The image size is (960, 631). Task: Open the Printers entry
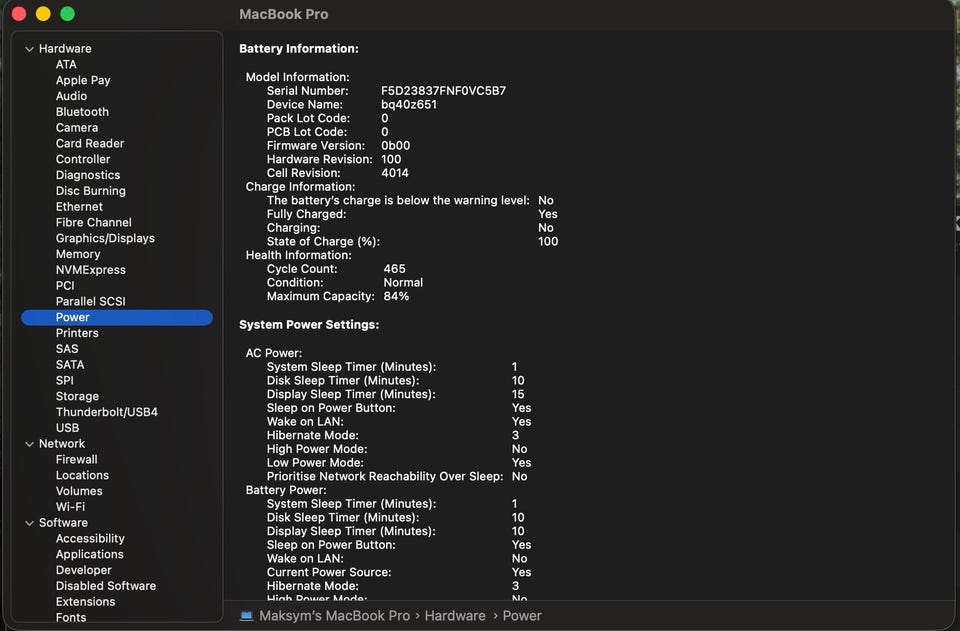(77, 334)
